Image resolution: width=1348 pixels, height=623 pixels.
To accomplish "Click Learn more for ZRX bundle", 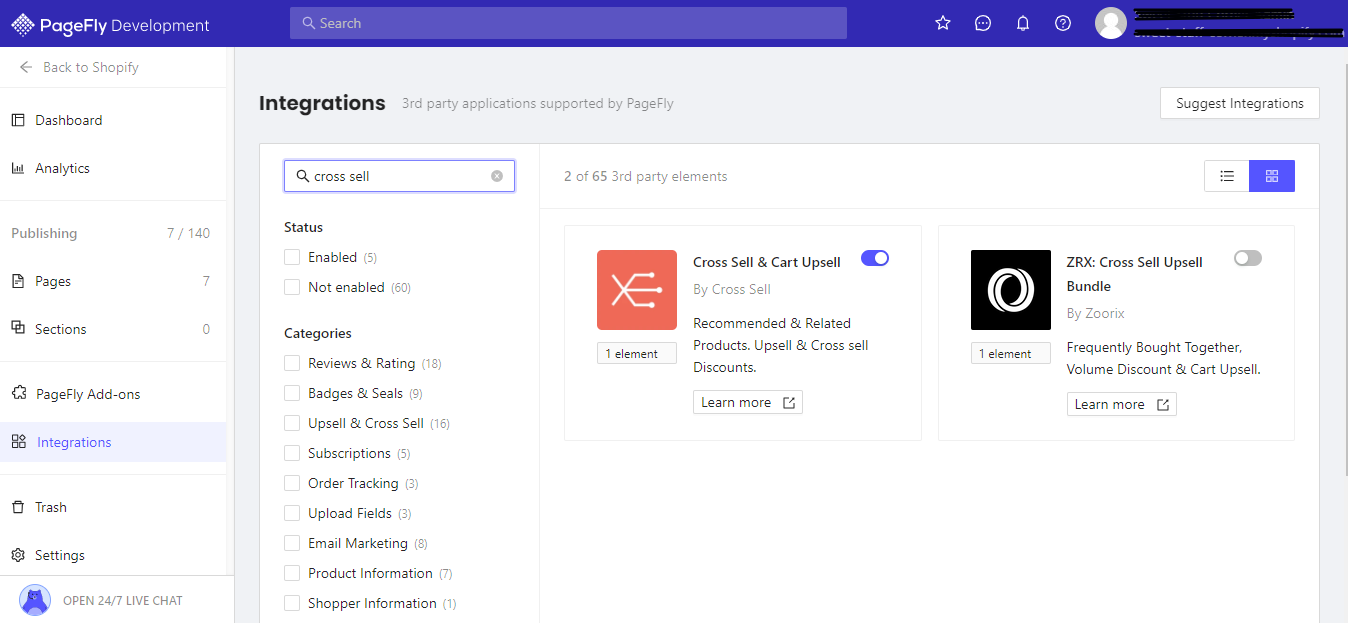I will [x=1121, y=404].
